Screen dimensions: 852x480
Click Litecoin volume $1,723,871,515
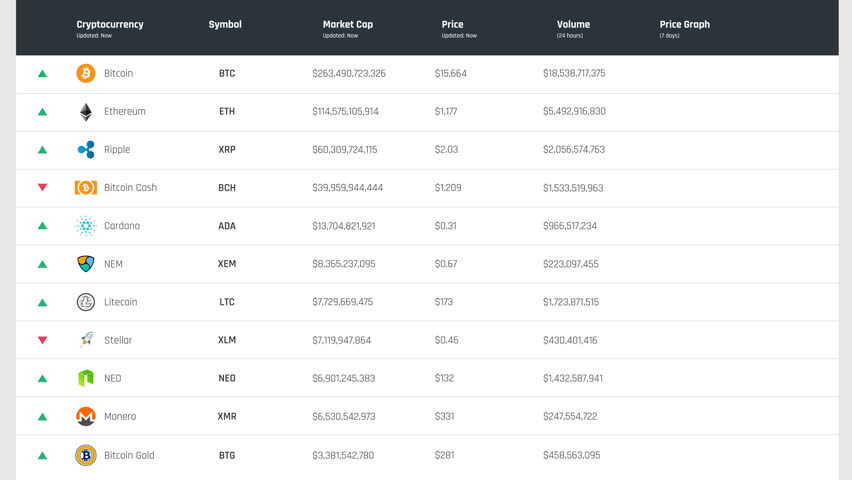tap(571, 302)
